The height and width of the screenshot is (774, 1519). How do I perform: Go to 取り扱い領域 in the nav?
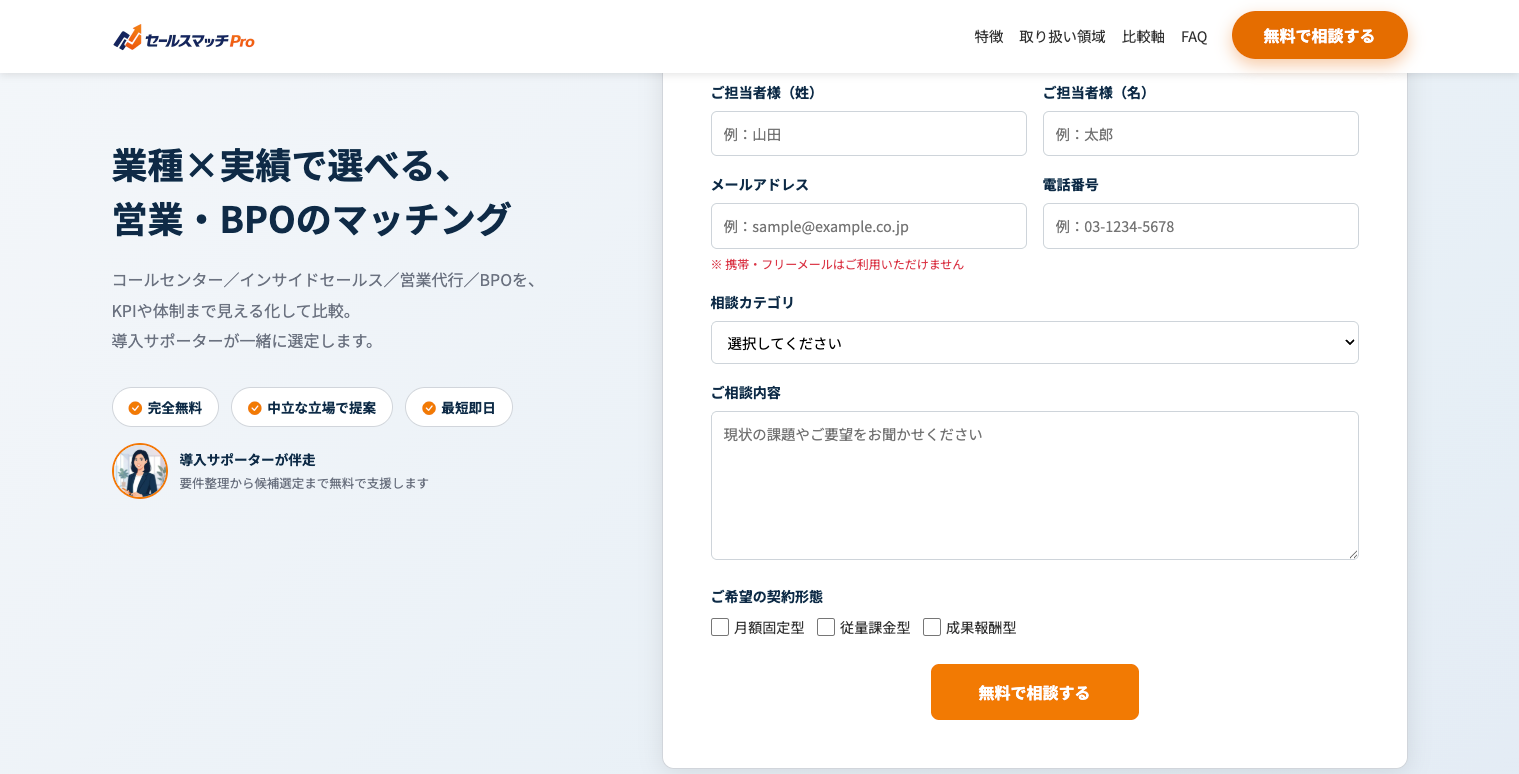pos(1062,37)
